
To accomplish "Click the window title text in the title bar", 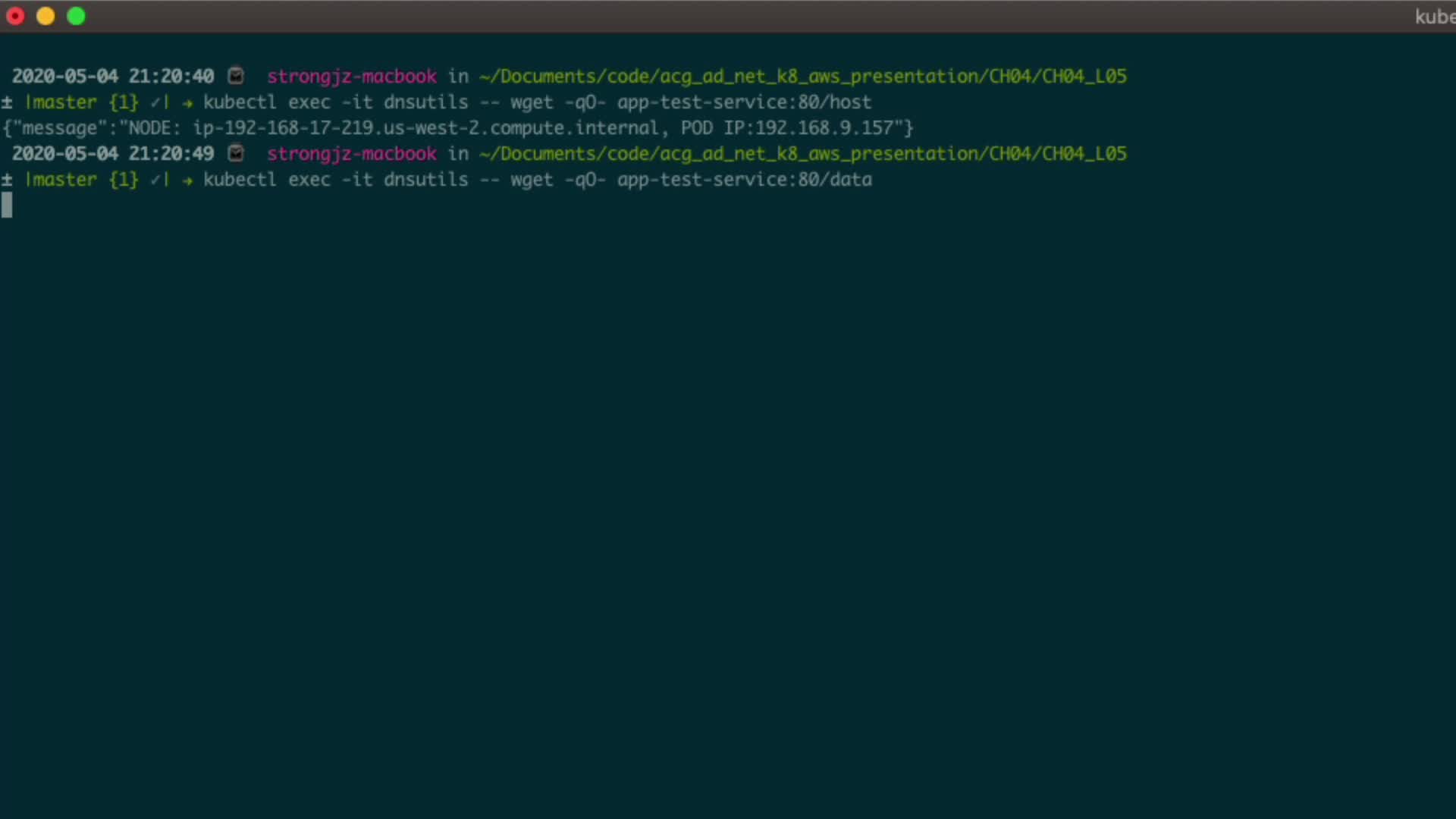I will point(1435,17).
